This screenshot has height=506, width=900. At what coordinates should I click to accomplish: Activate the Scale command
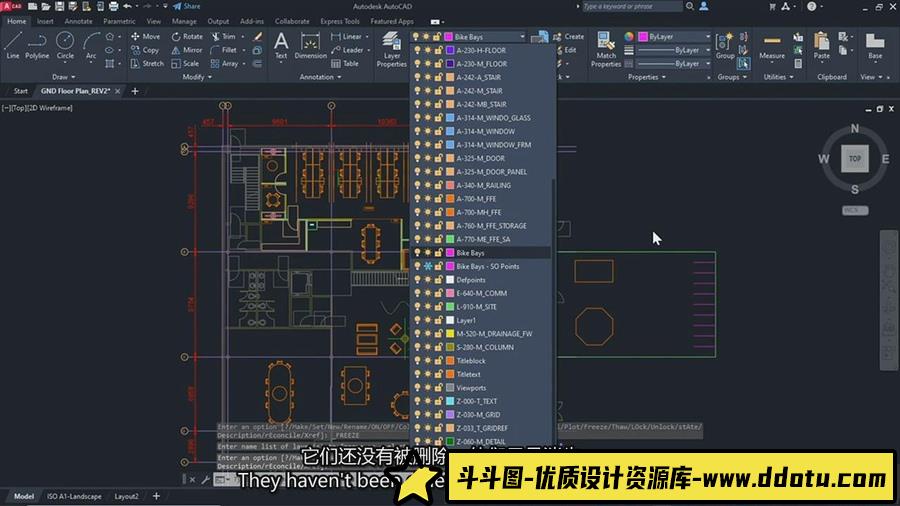[x=185, y=64]
